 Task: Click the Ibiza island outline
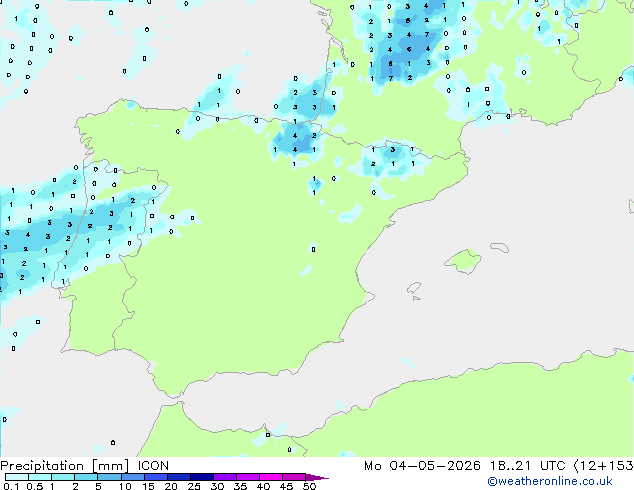pos(414,288)
